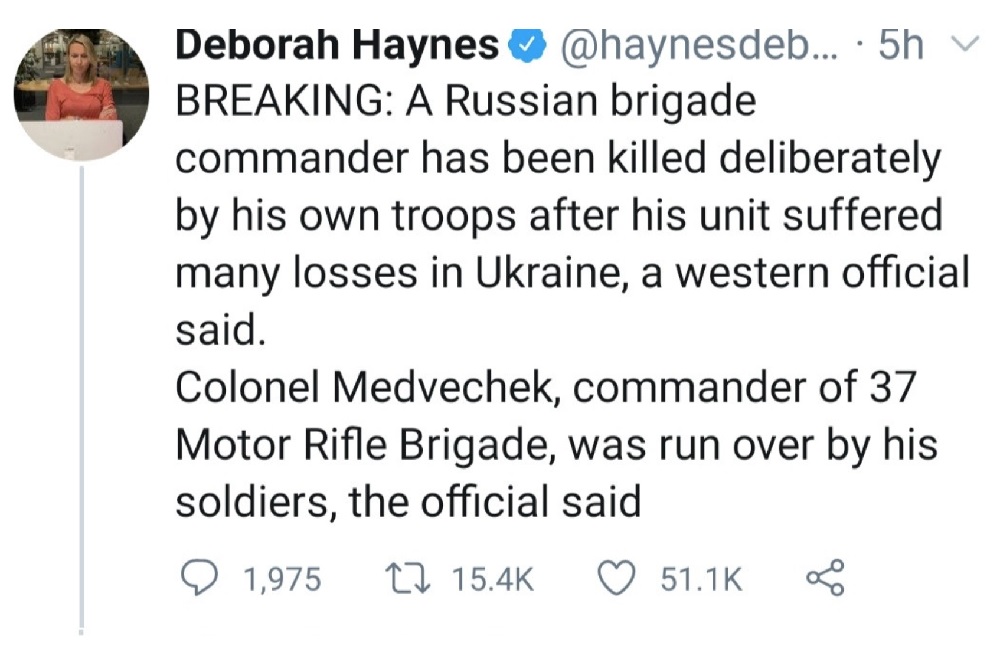Like the tweet with the heart icon

[x=618, y=578]
